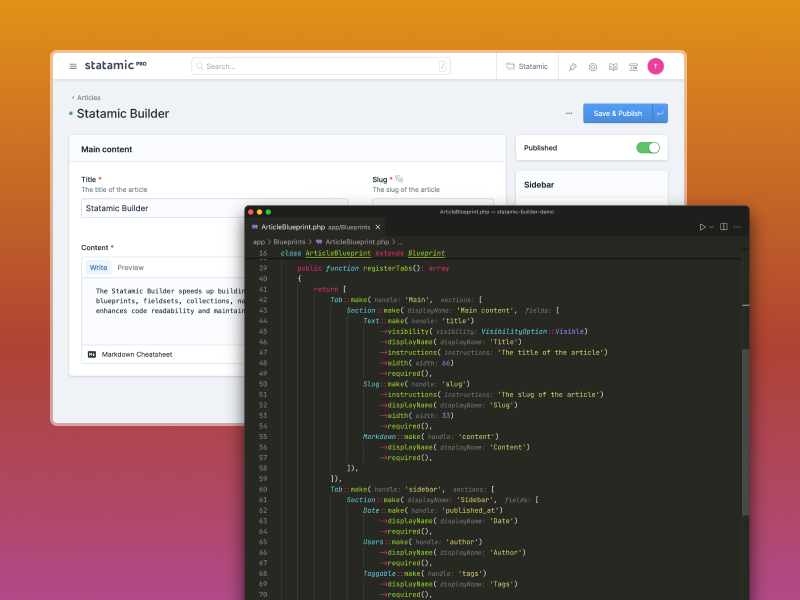
Task: Open the dropdown arrow next to Run
Action: coord(711,227)
